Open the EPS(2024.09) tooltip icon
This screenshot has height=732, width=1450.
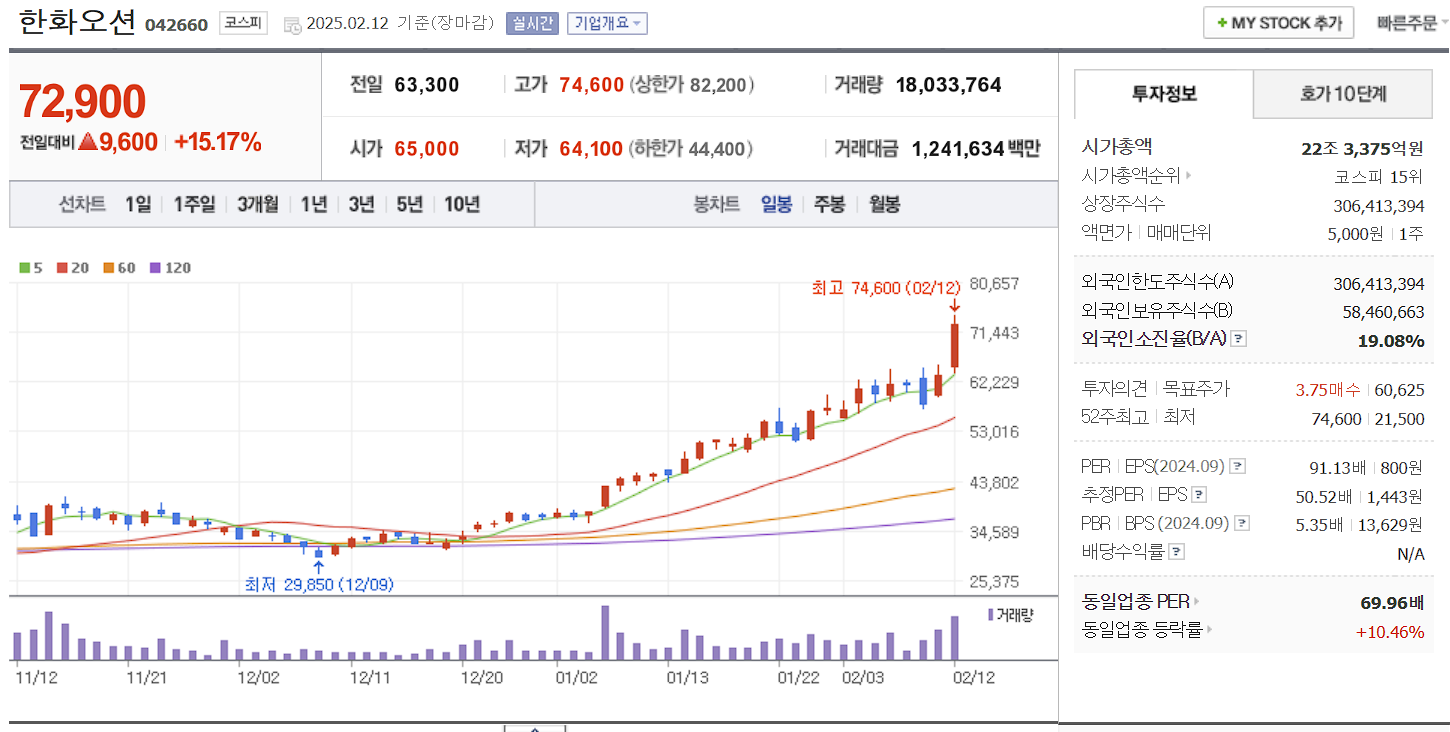(1238, 466)
